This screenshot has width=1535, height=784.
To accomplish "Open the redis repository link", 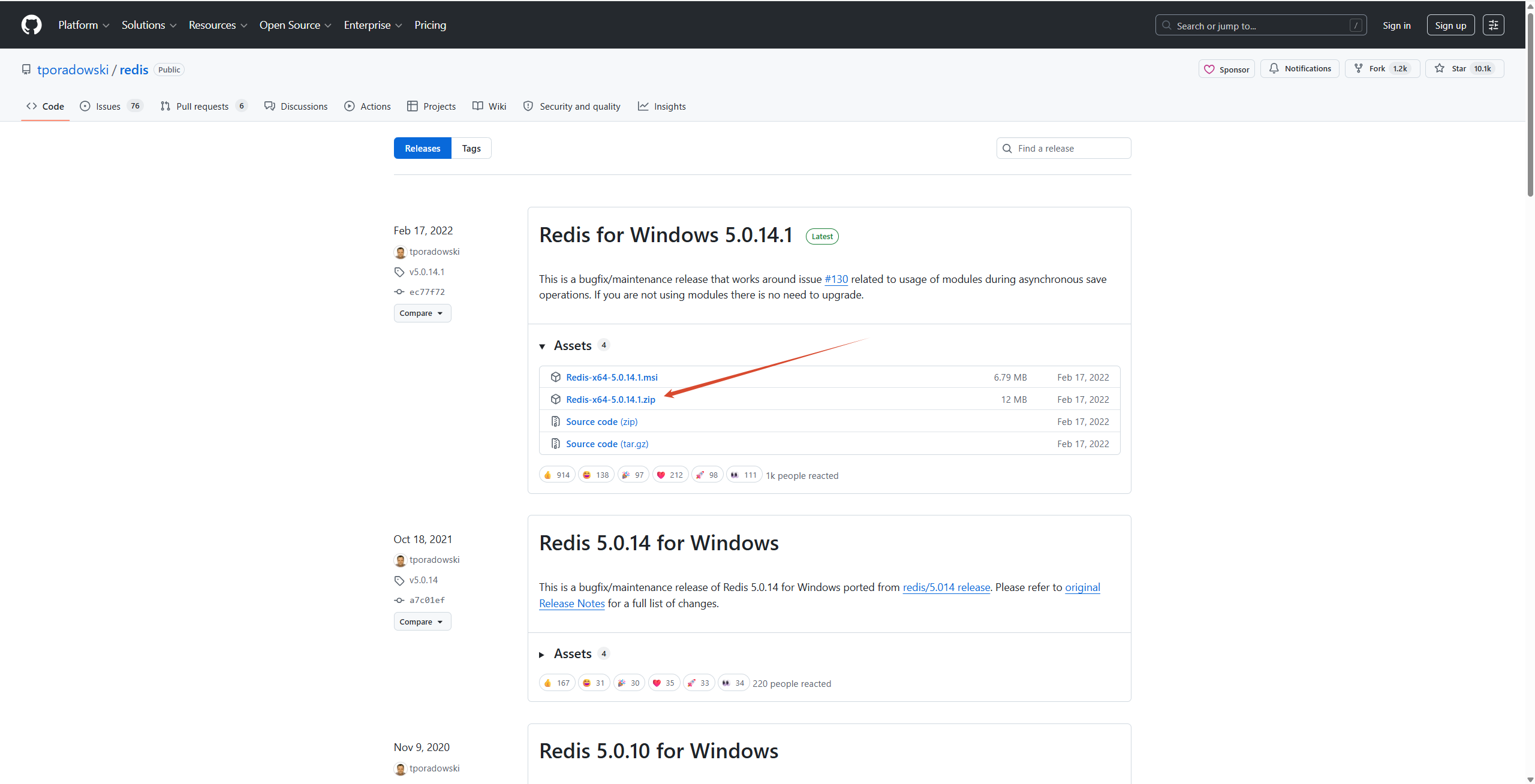I will click(134, 70).
